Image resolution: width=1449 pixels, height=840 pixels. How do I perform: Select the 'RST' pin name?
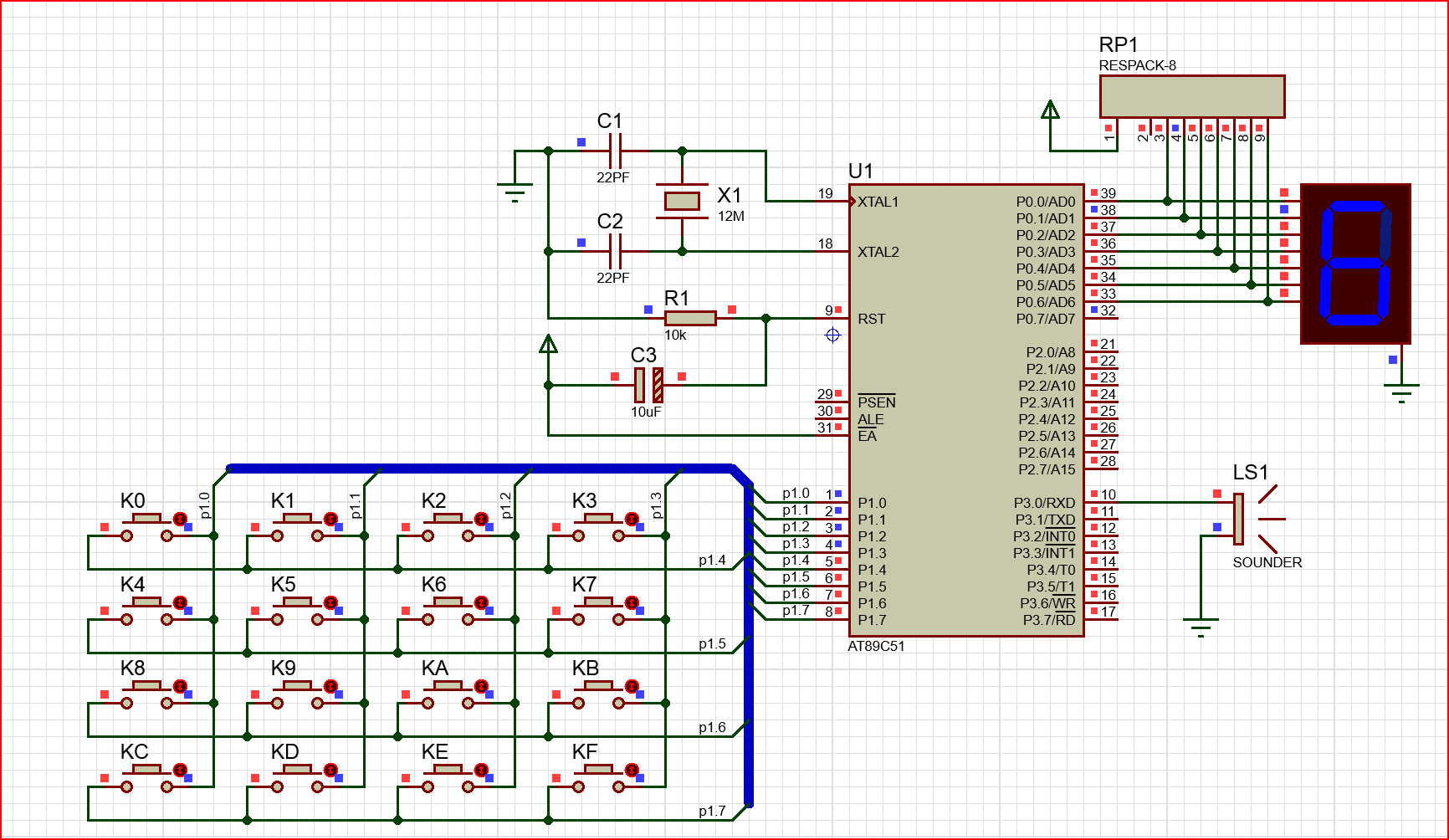(871, 319)
